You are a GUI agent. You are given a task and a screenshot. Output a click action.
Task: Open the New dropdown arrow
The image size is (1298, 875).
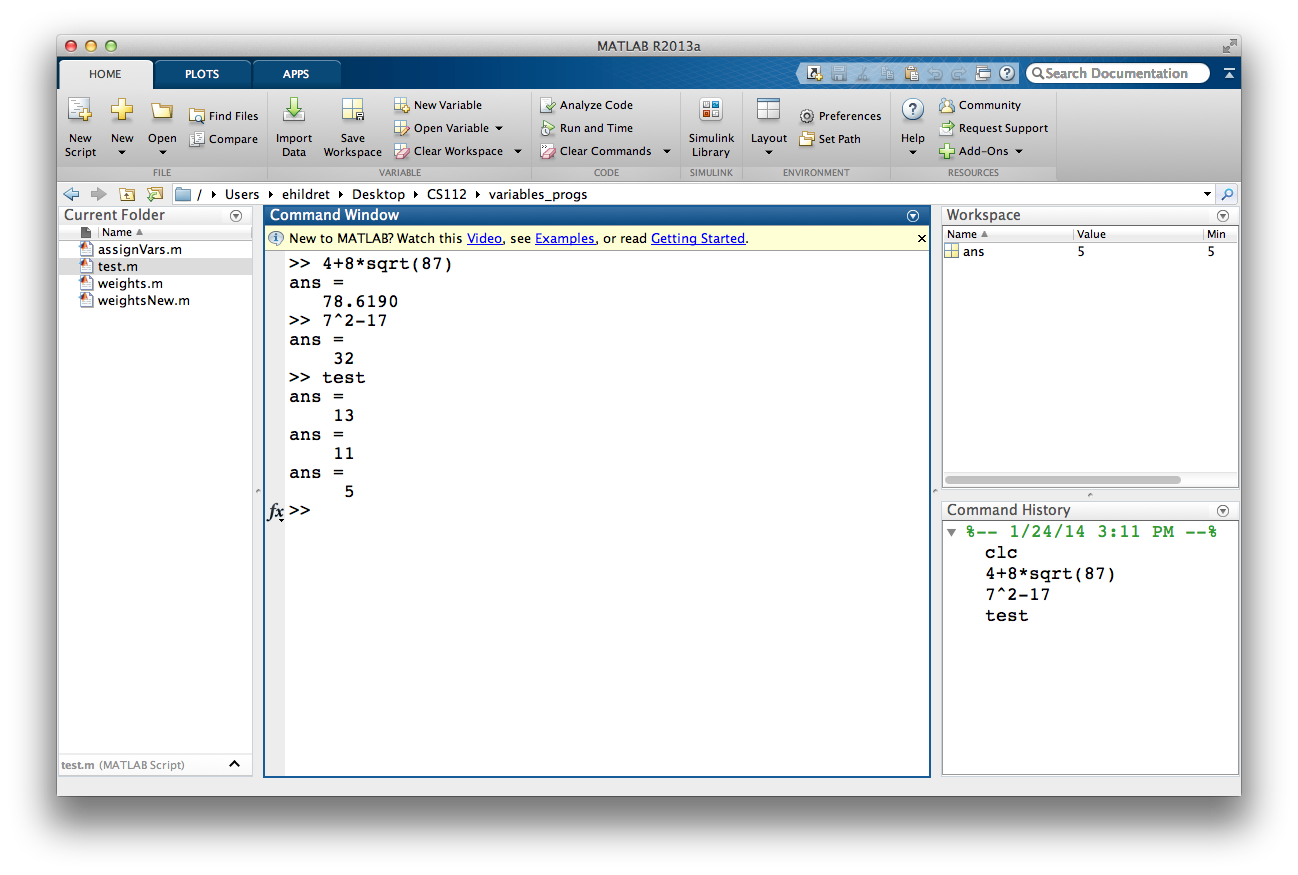122,153
